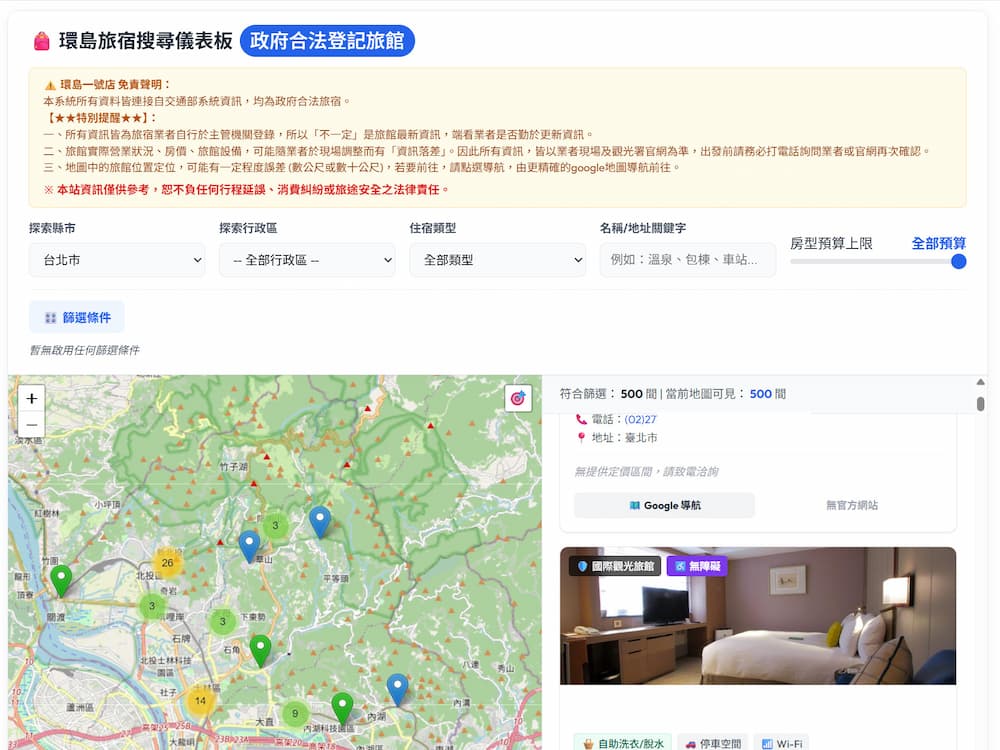This screenshot has height=750, width=1000.
Task: Click the 自助洗衣/脫水 amenity tag
Action: [623, 744]
